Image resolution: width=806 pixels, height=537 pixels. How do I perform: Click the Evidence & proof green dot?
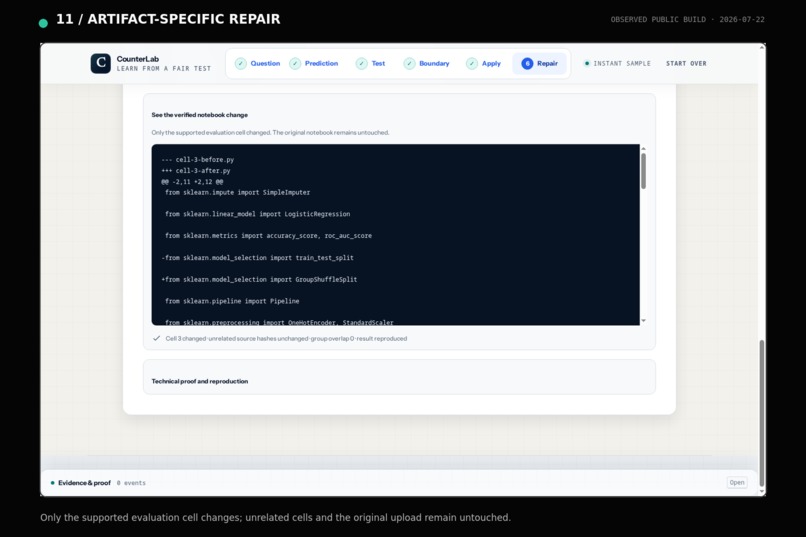[52, 483]
